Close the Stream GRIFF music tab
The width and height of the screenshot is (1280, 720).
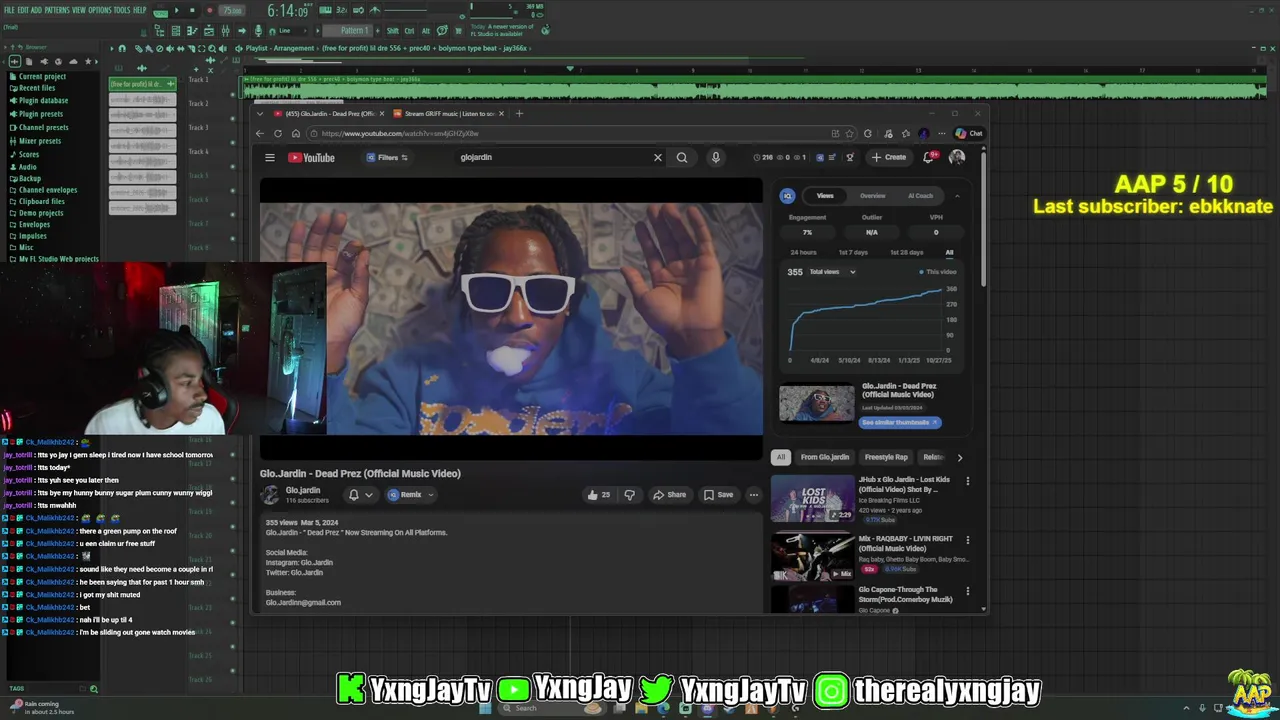point(501,113)
